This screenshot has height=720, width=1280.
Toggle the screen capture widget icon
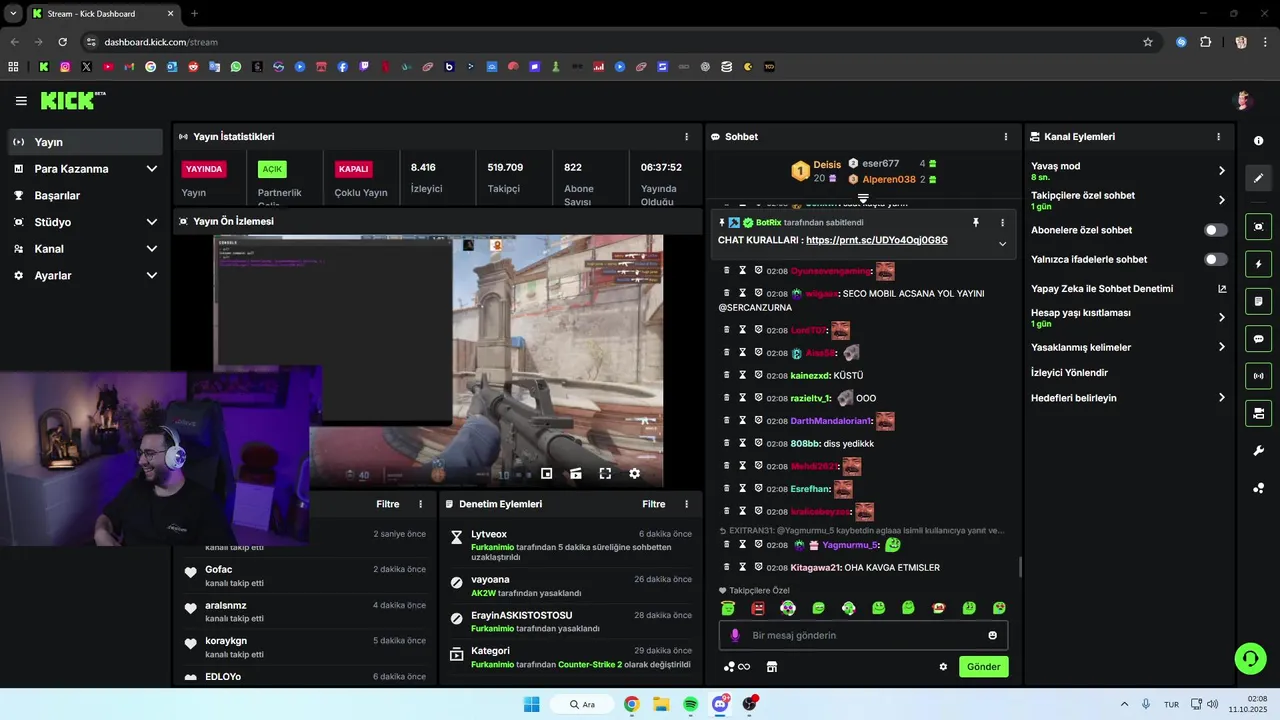pos(1258,227)
